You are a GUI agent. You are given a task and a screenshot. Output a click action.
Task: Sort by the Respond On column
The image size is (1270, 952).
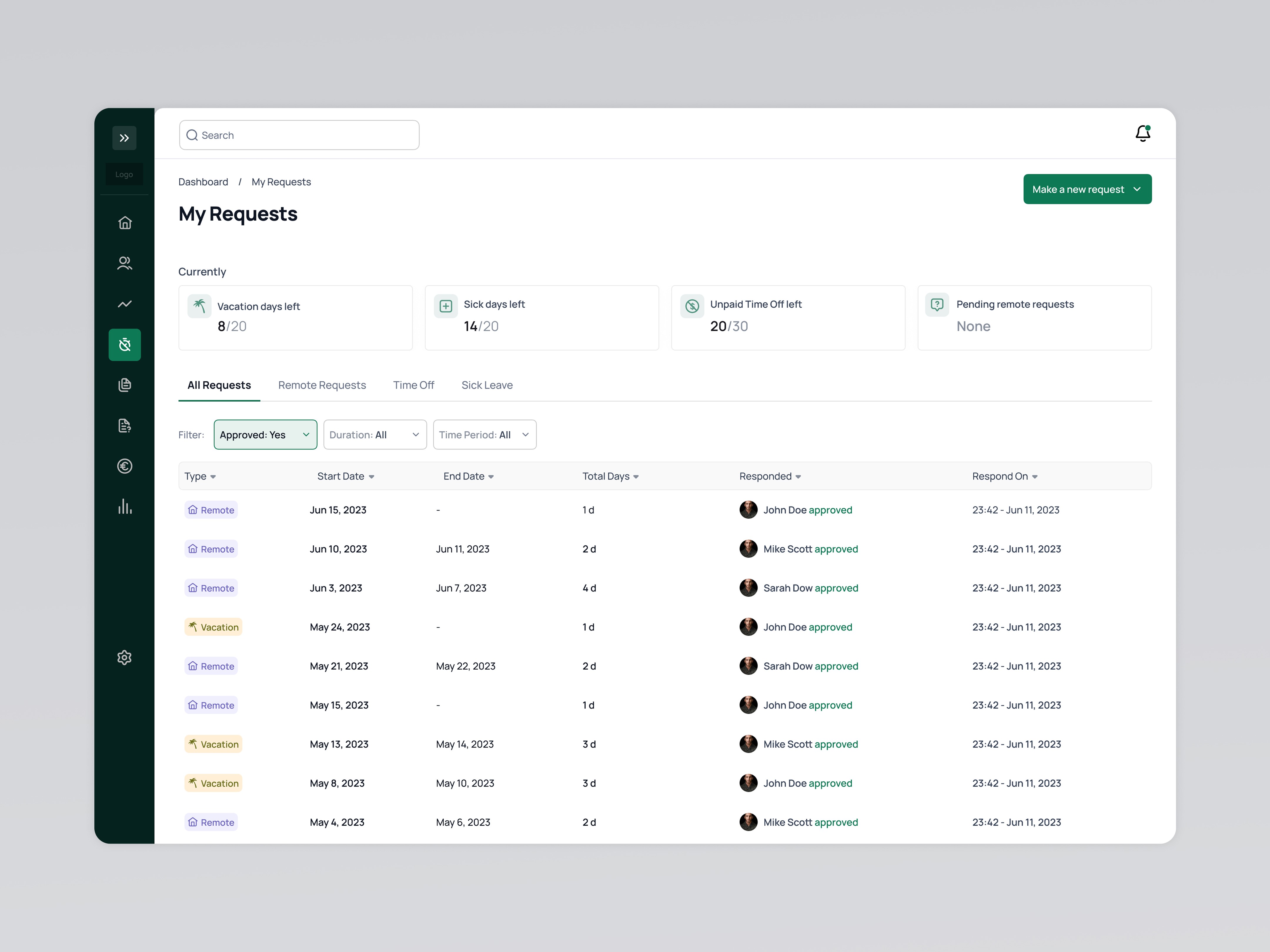click(x=1004, y=476)
